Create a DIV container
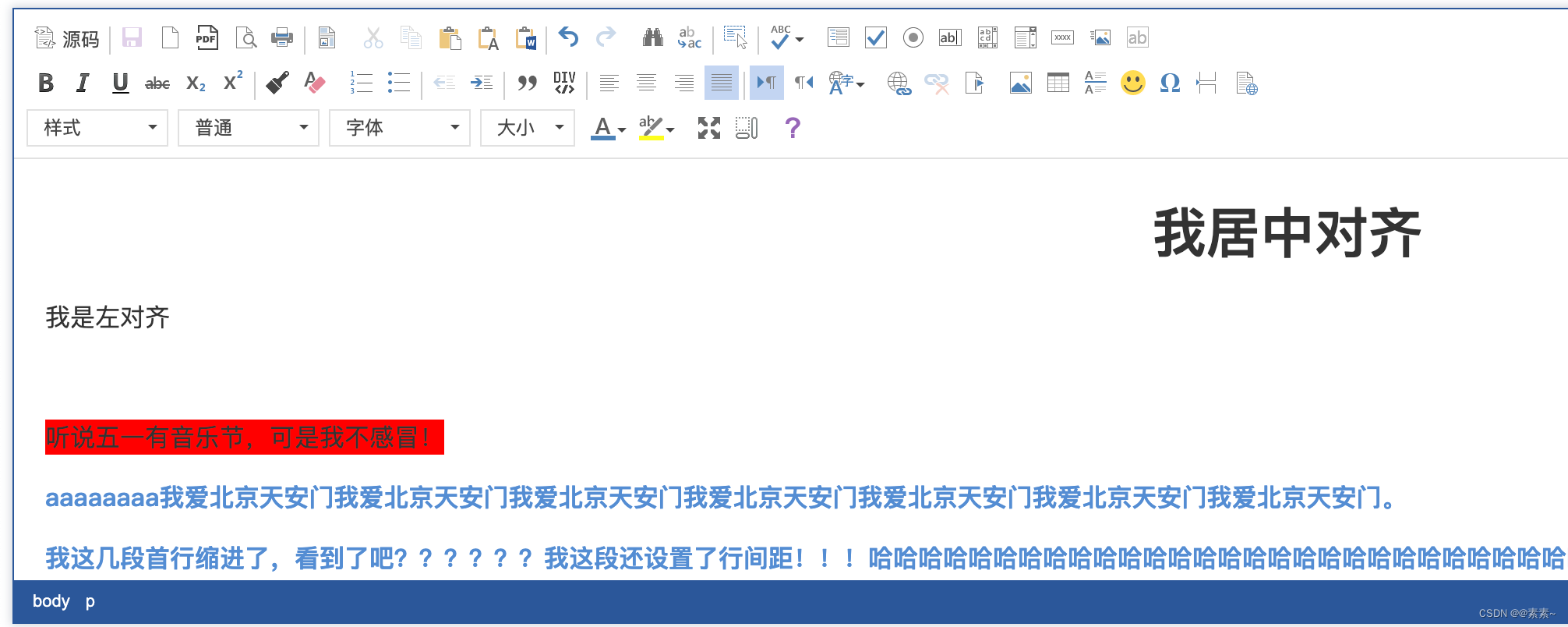 tap(564, 83)
